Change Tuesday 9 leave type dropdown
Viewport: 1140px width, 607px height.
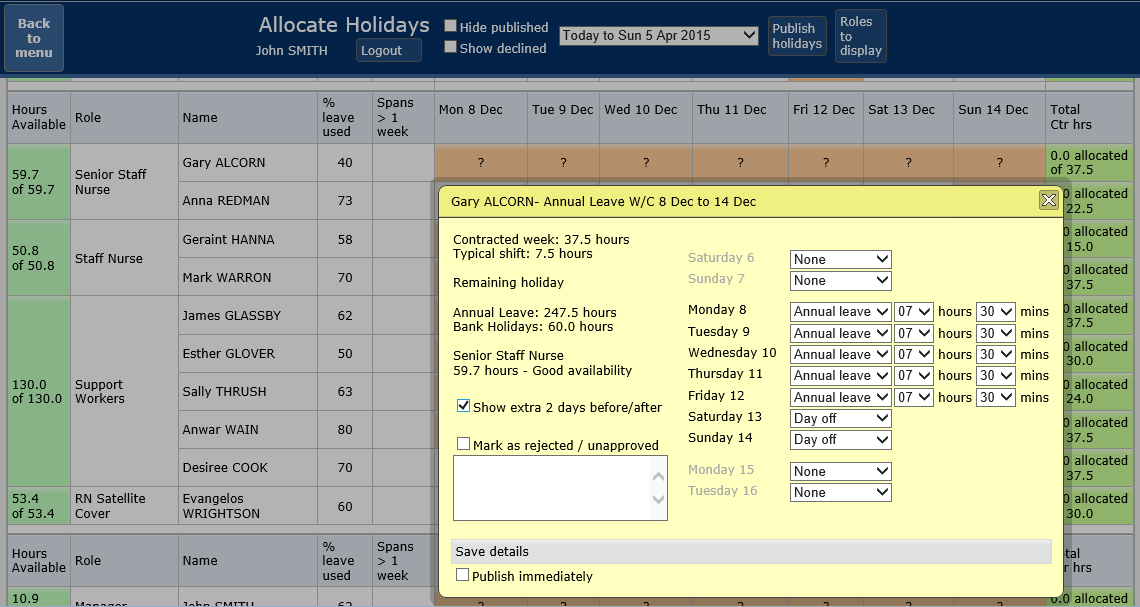(x=840, y=334)
